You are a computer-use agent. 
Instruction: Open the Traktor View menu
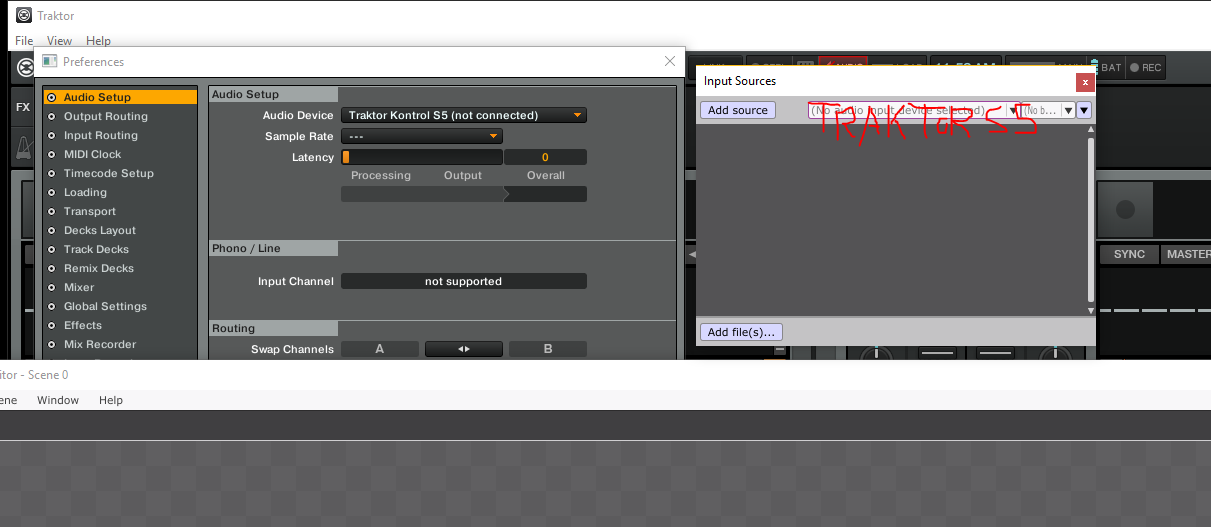pyautogui.click(x=60, y=41)
